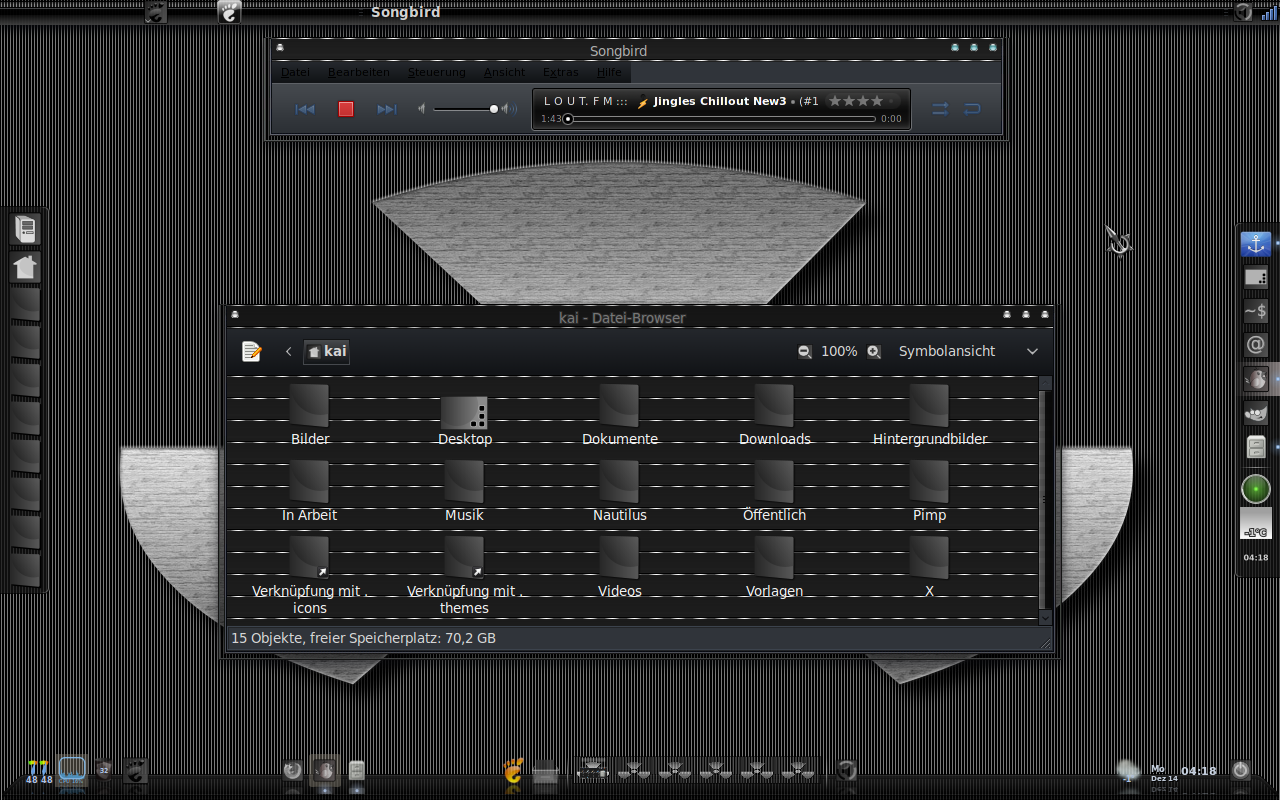Open the Steuerung menu

(436, 72)
